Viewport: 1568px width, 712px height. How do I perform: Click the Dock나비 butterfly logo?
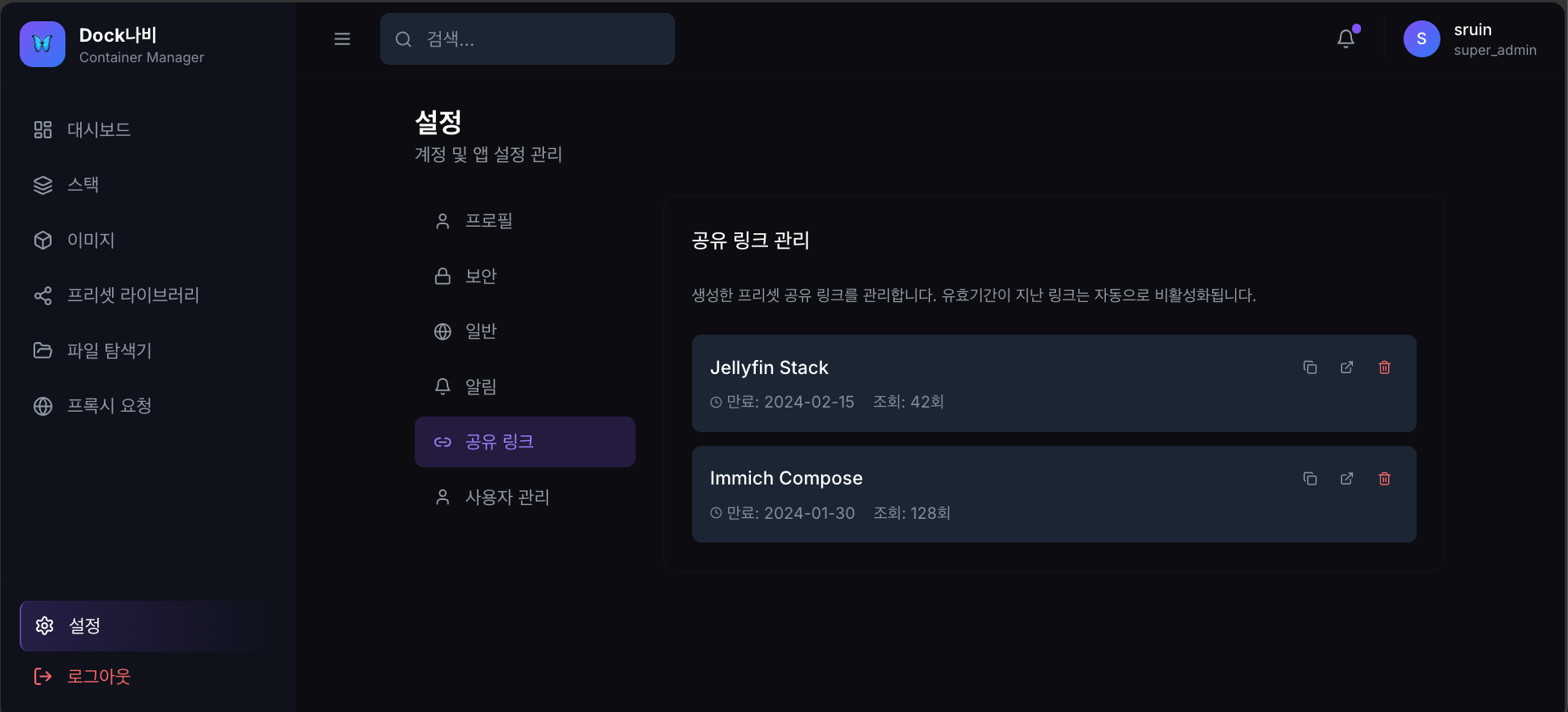(x=42, y=44)
